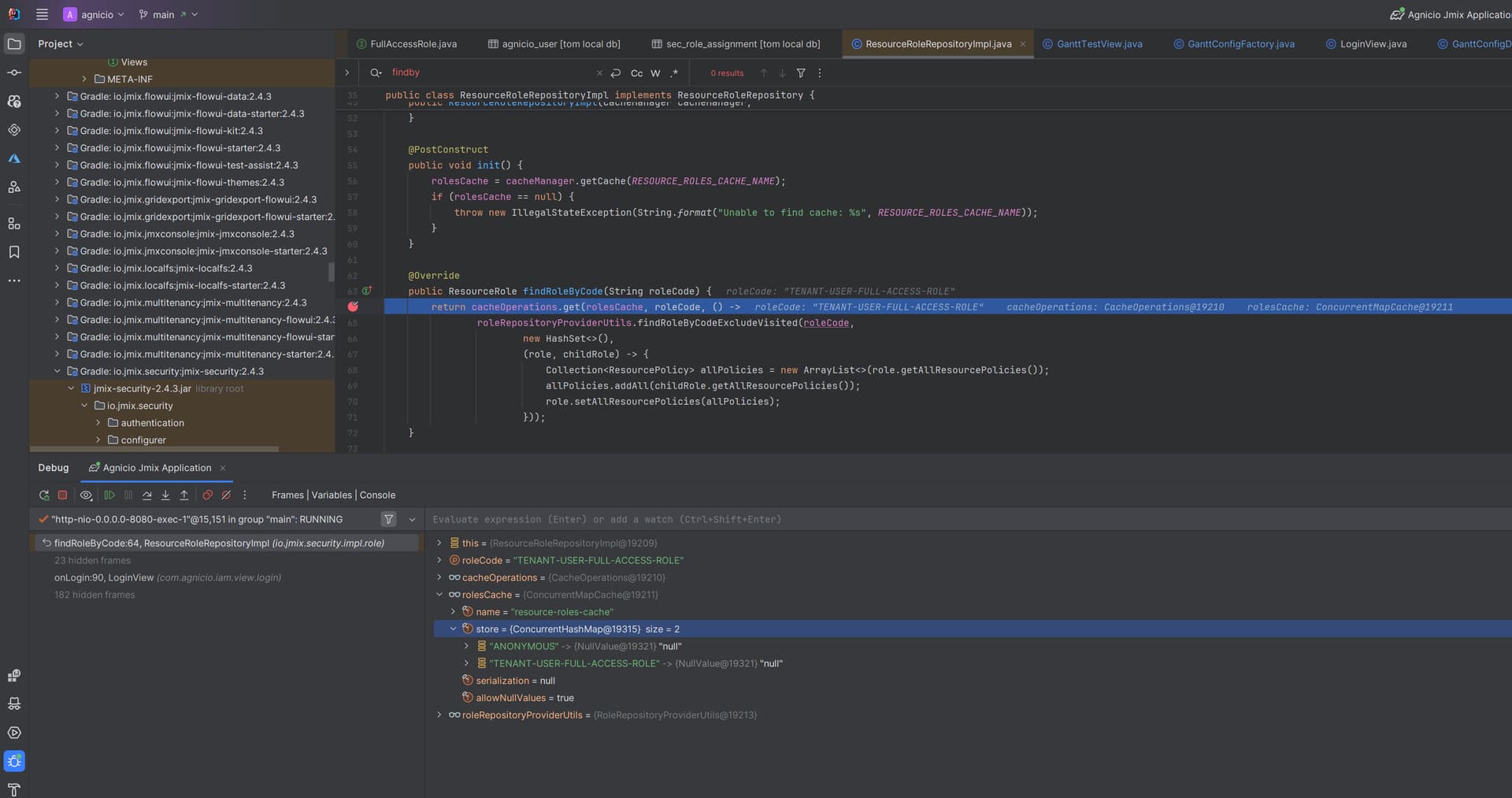The width and height of the screenshot is (1512, 798).
Task: Open the Bookmarks tool window
Action: tap(14, 252)
